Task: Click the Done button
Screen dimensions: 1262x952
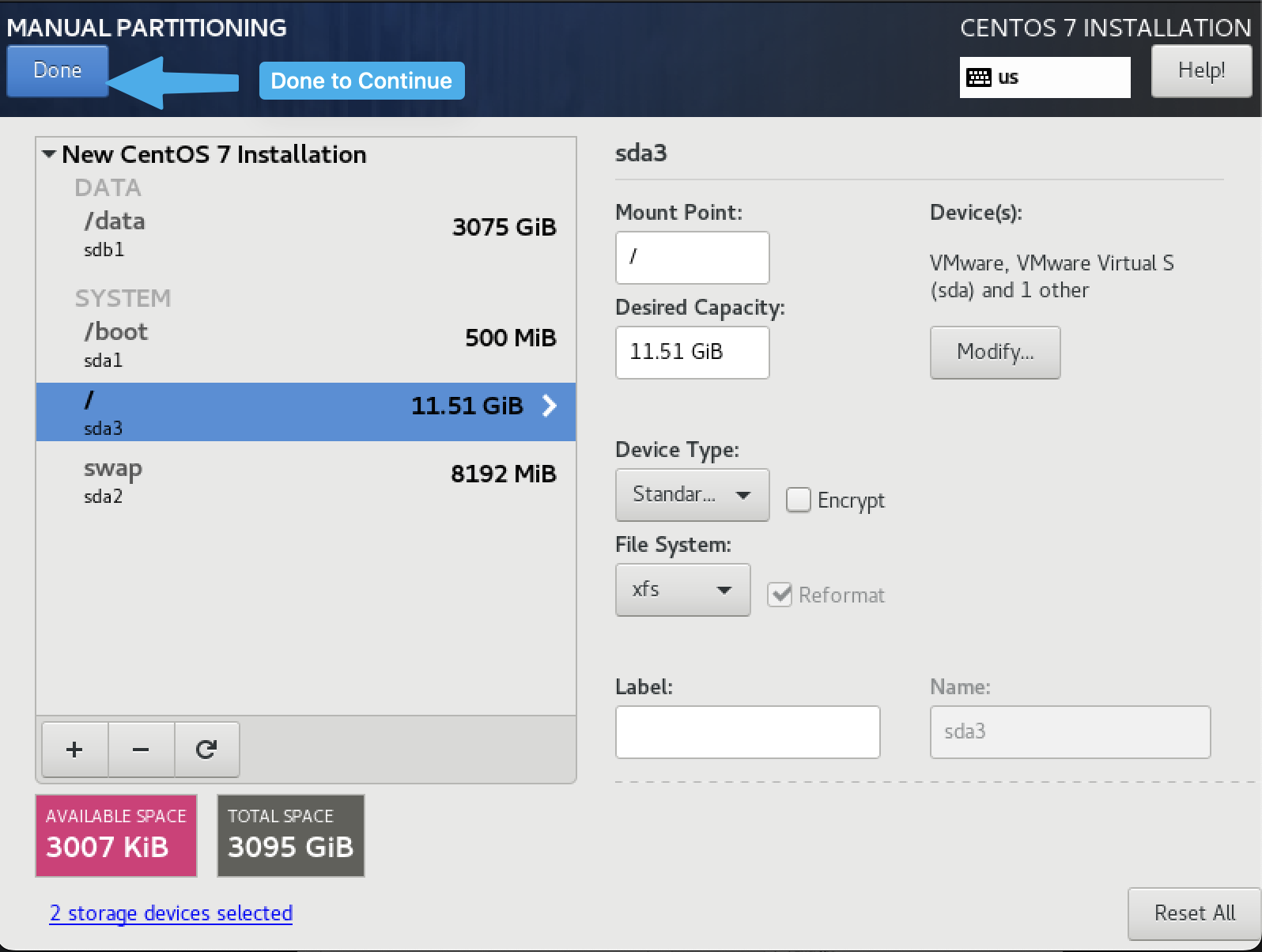Action: point(58,71)
